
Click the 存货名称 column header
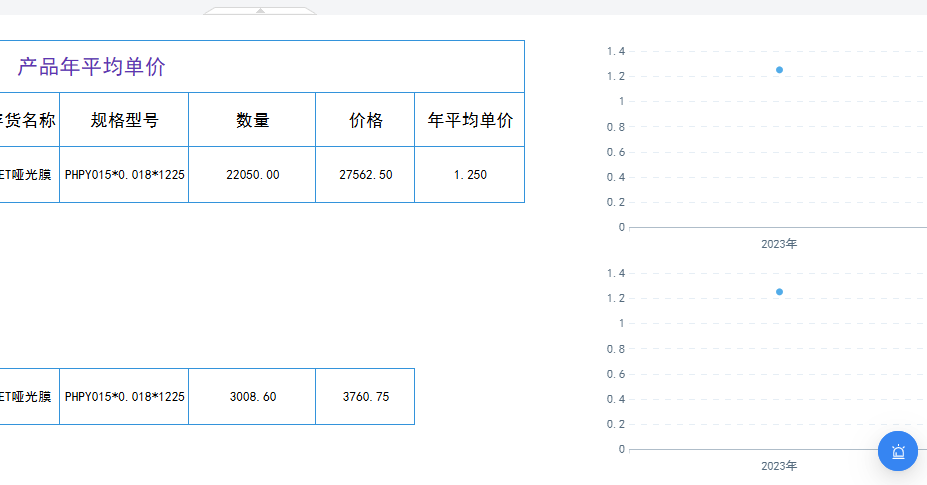coord(29,120)
